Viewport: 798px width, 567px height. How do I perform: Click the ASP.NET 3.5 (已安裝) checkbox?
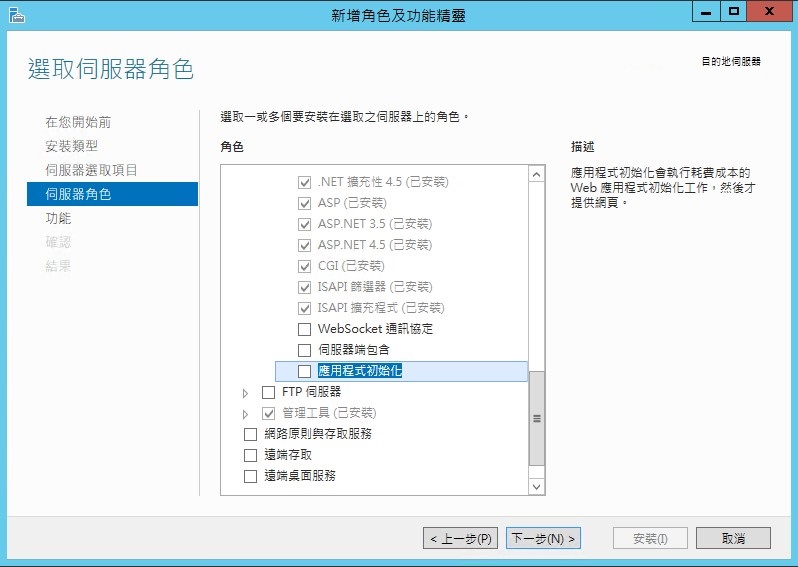(304, 224)
